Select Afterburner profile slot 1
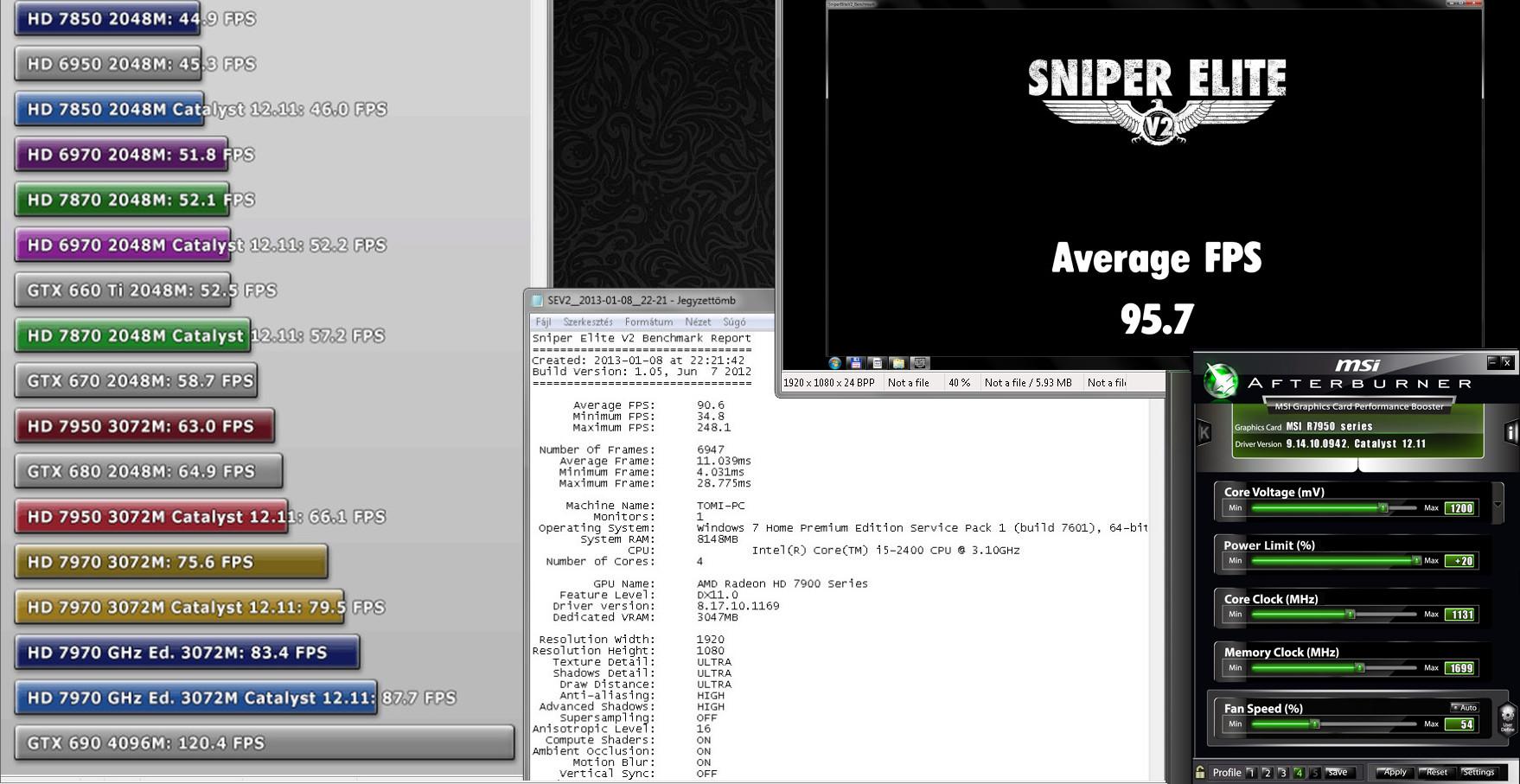 tap(1251, 773)
